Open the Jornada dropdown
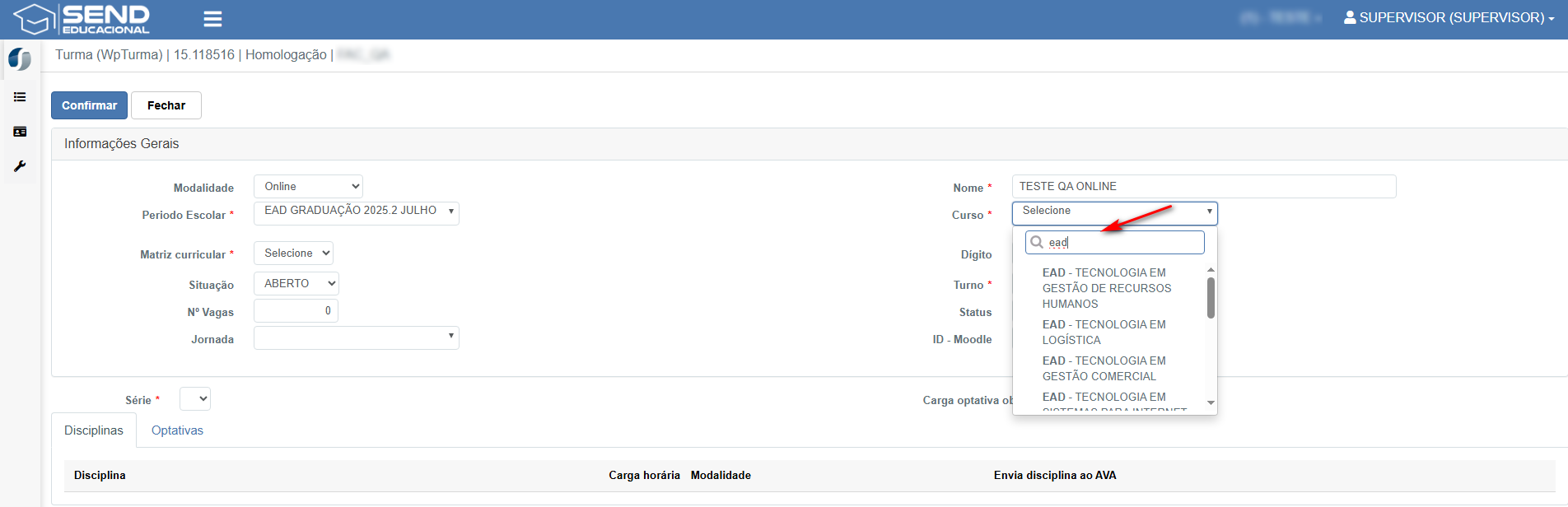The image size is (1568, 507). point(356,338)
